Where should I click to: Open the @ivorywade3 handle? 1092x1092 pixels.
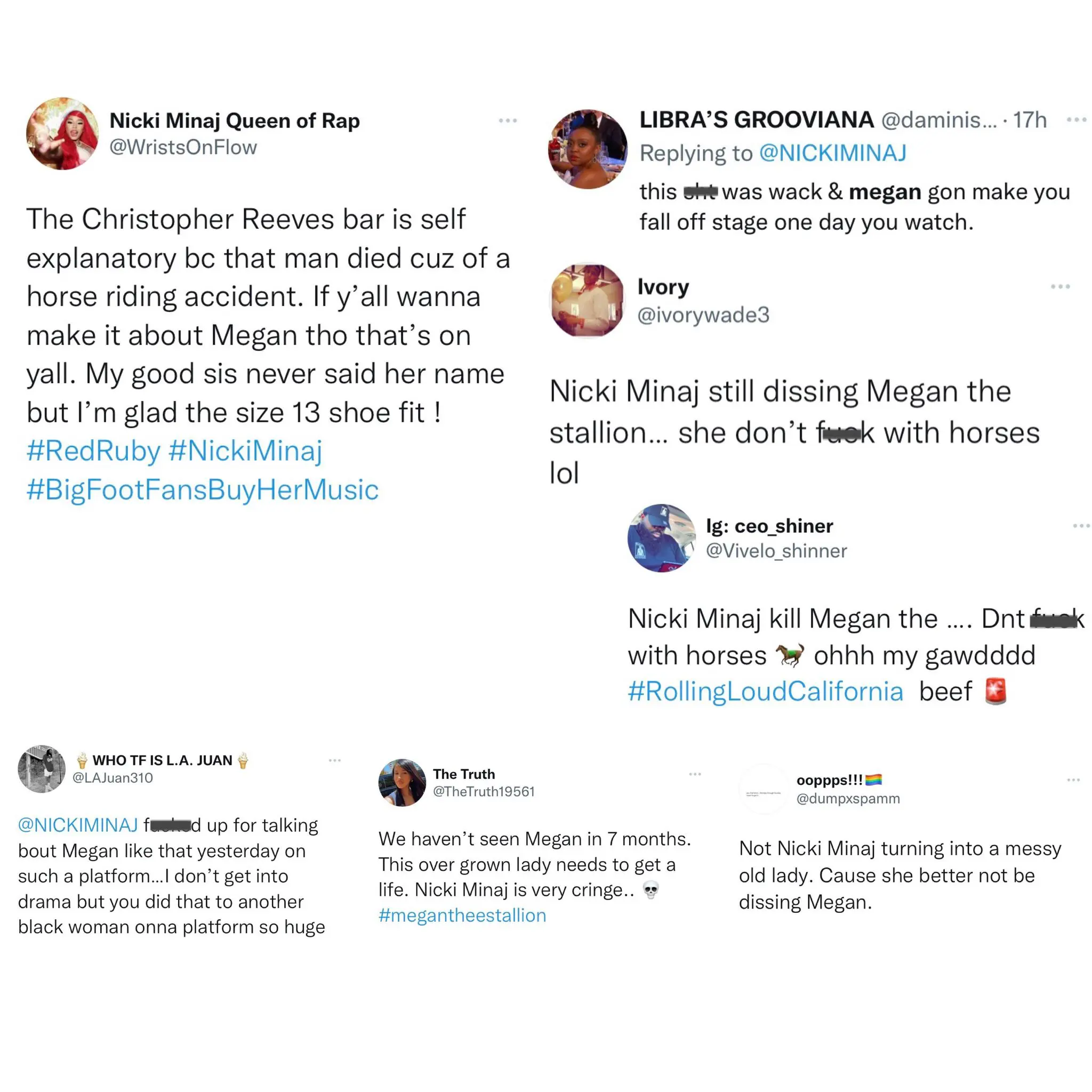703,315
